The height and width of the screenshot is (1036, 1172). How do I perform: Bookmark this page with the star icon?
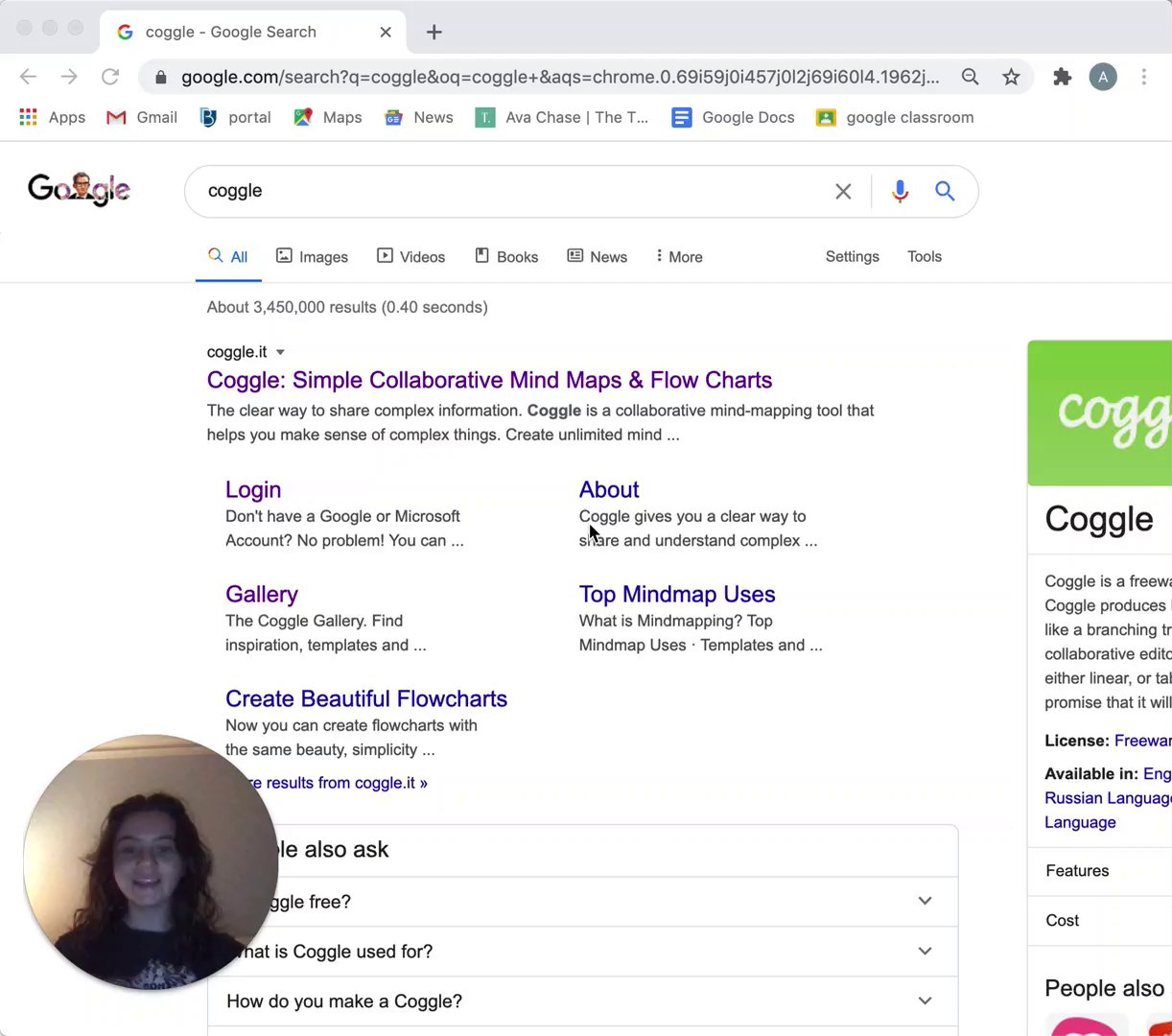(1011, 77)
